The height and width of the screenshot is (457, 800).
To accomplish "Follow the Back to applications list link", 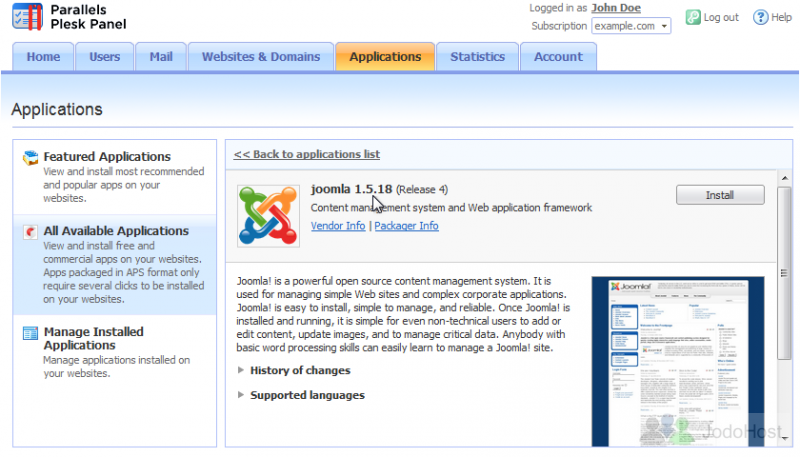I will point(307,154).
